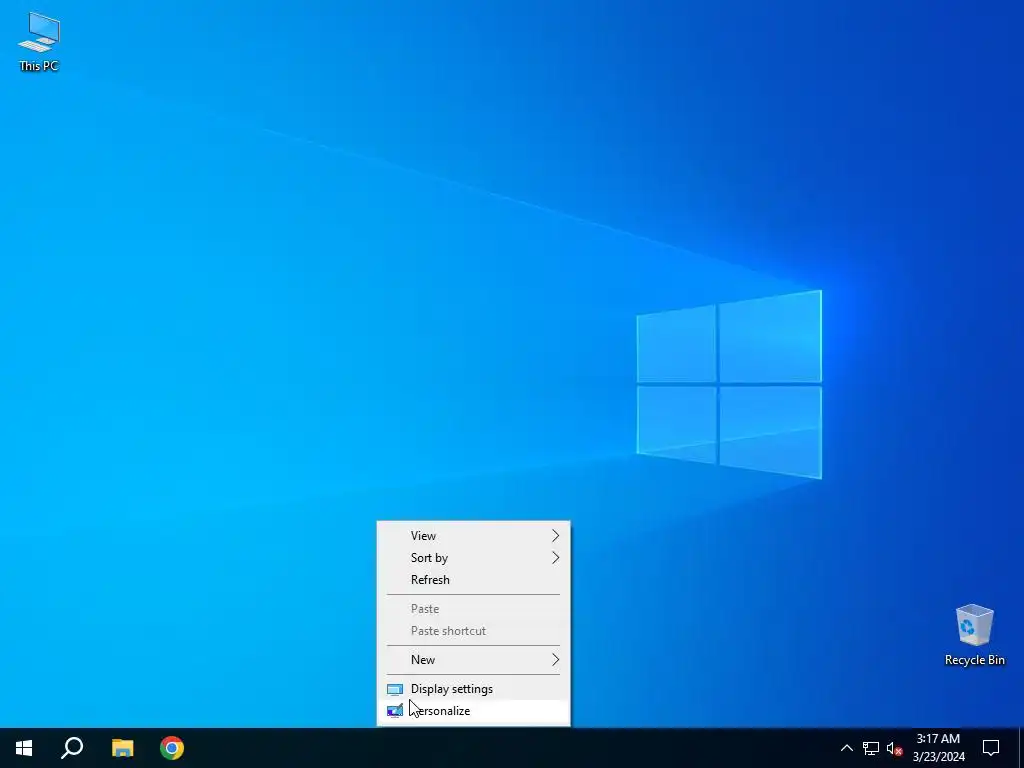Screen dimensions: 1024x768
Task: Open the Action Center notifications icon
Action: 991,748
